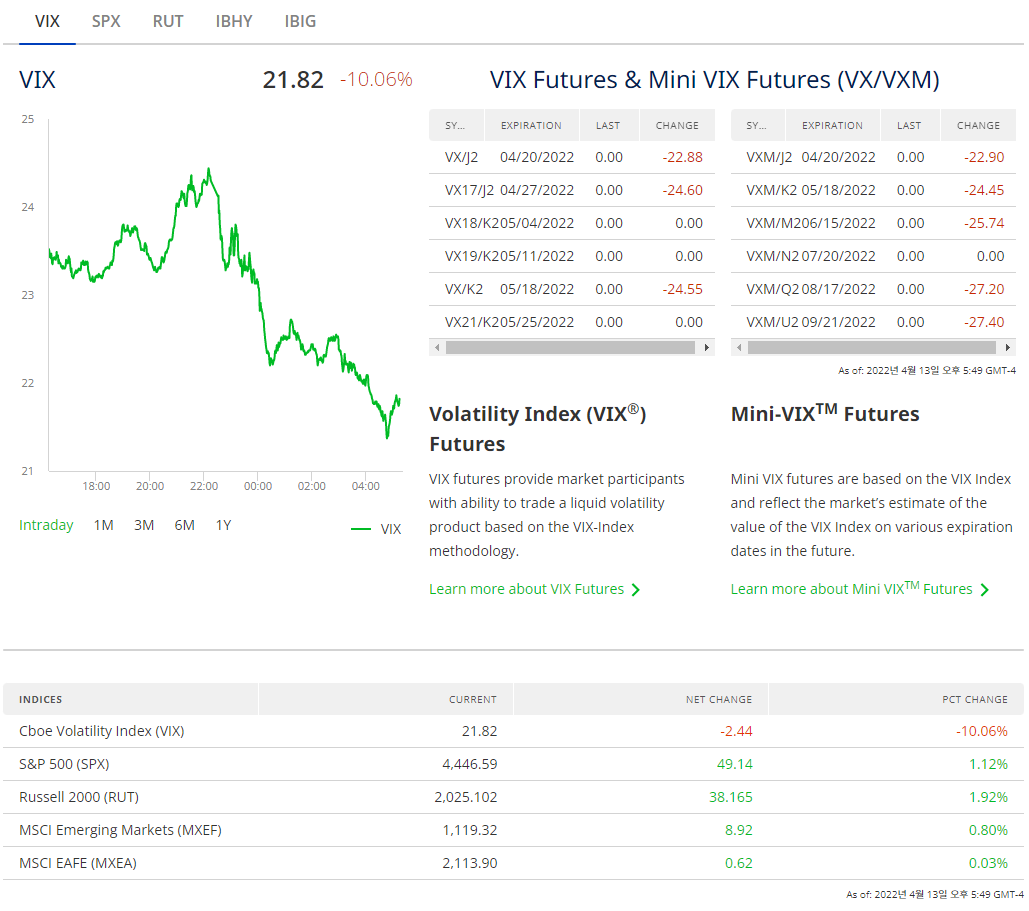Toggle the VIX series legend entry
1029x911 pixels.
[x=376, y=529]
